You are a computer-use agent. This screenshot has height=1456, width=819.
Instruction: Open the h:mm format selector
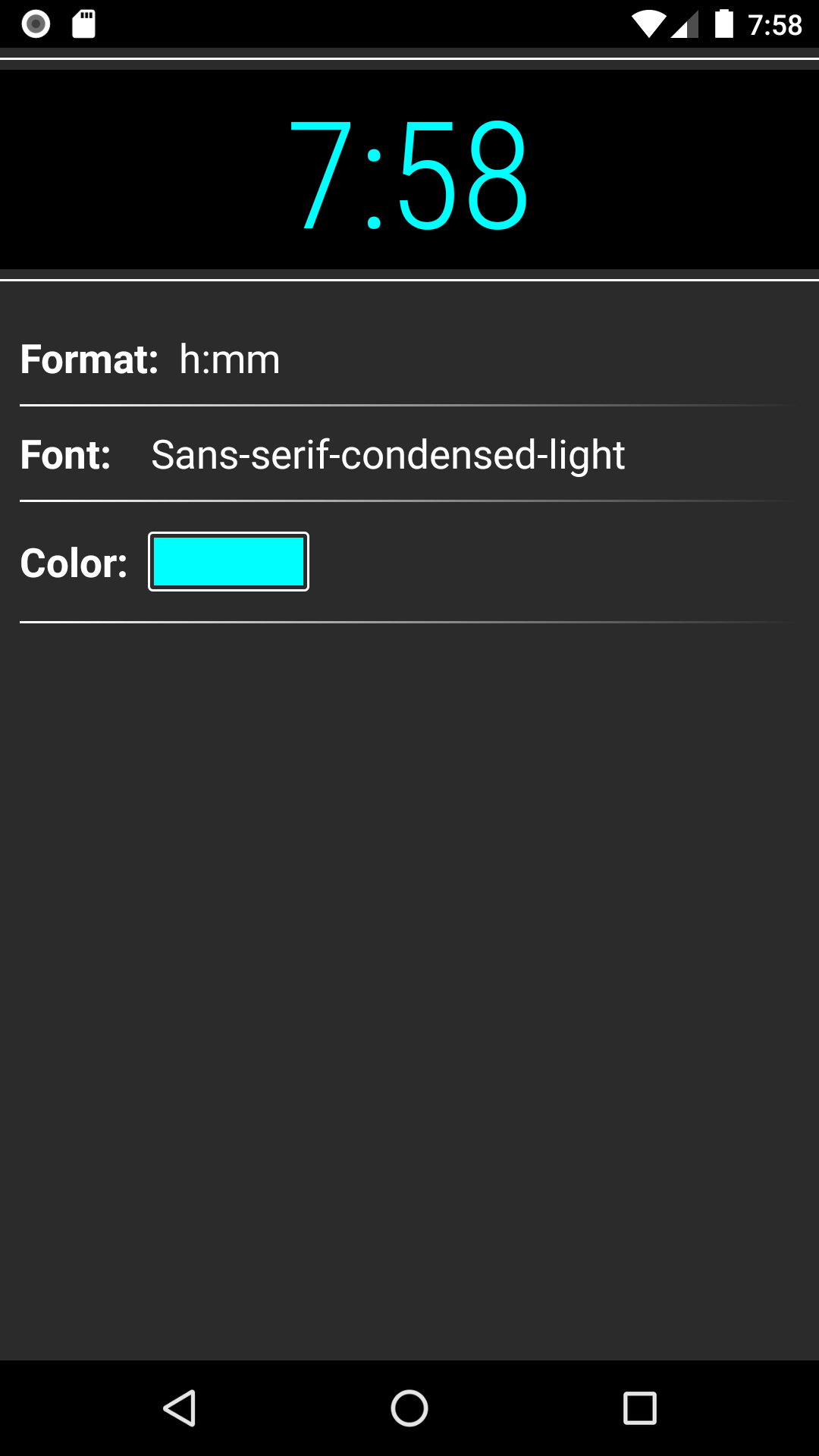click(230, 359)
